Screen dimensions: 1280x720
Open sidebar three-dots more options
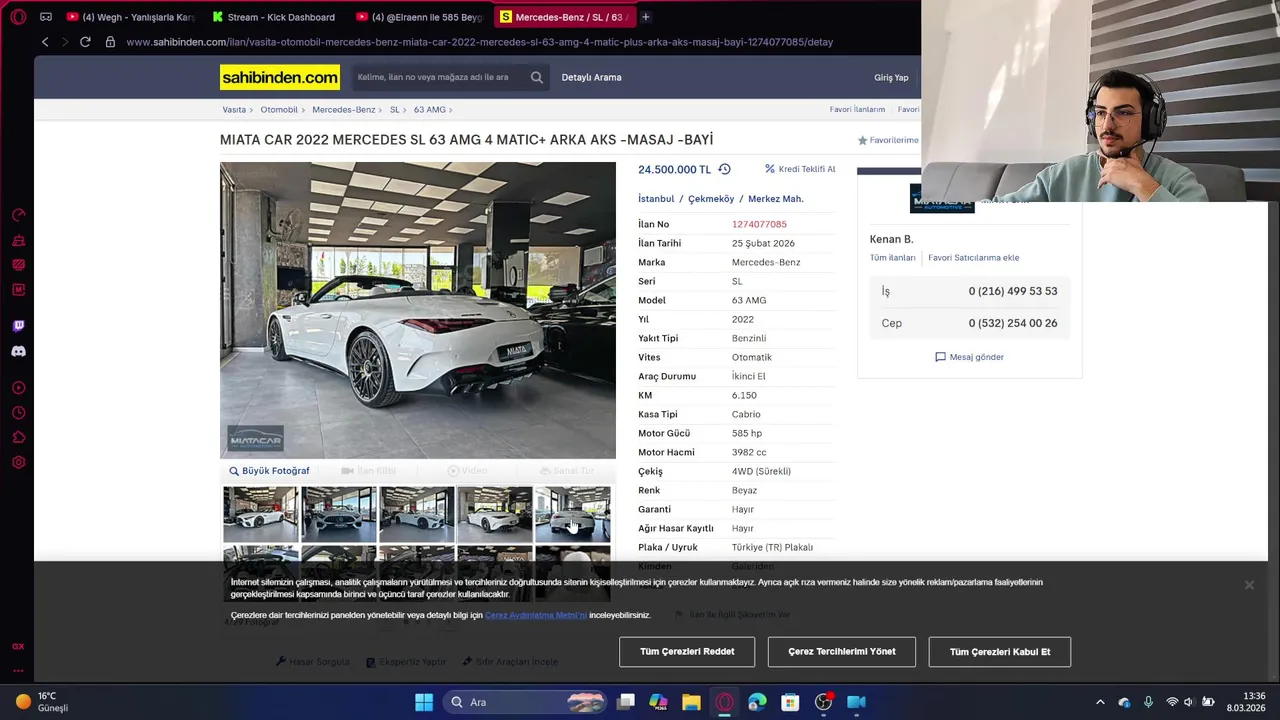coord(18,670)
